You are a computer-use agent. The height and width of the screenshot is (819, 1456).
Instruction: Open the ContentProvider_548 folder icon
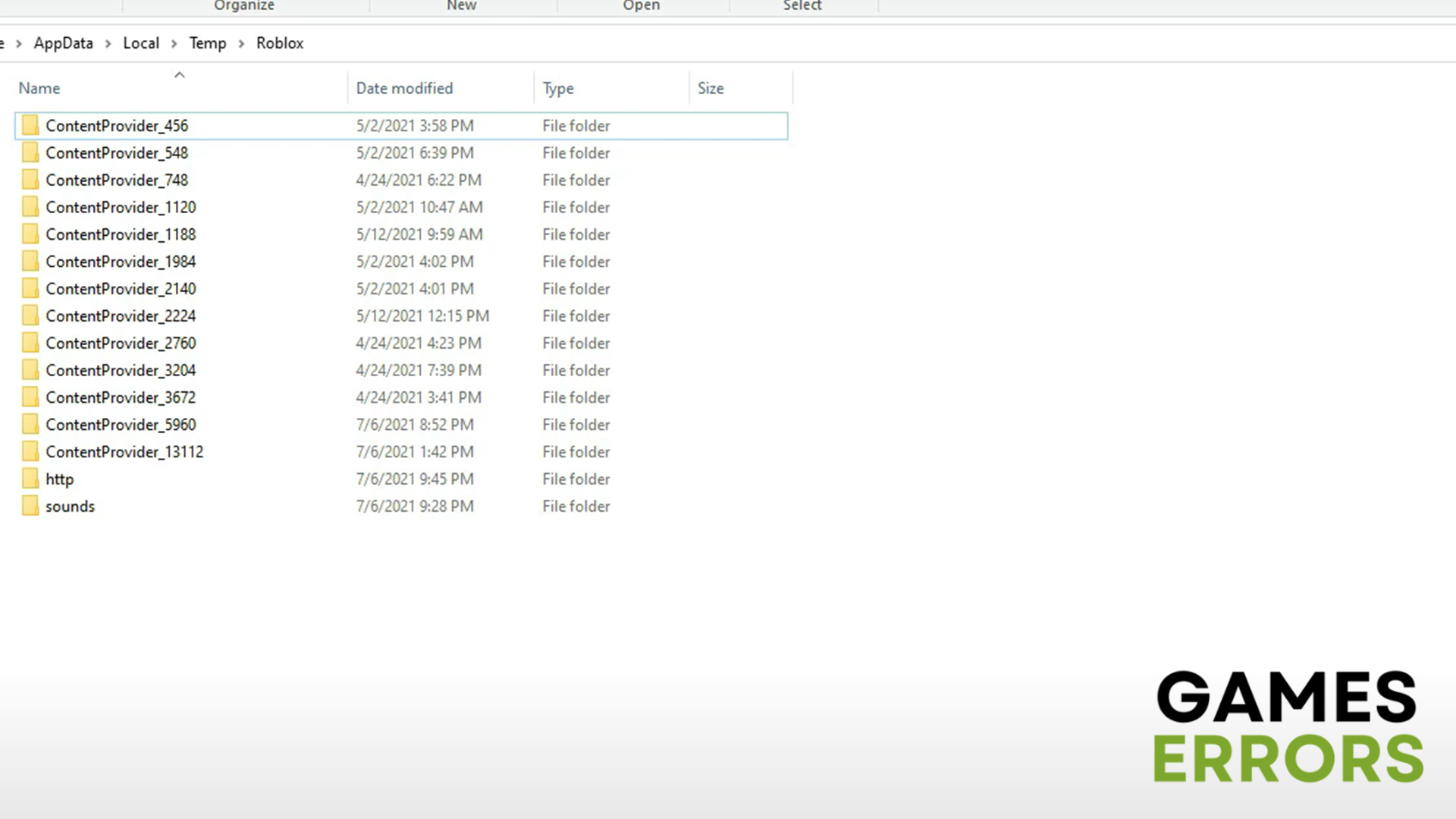click(31, 152)
